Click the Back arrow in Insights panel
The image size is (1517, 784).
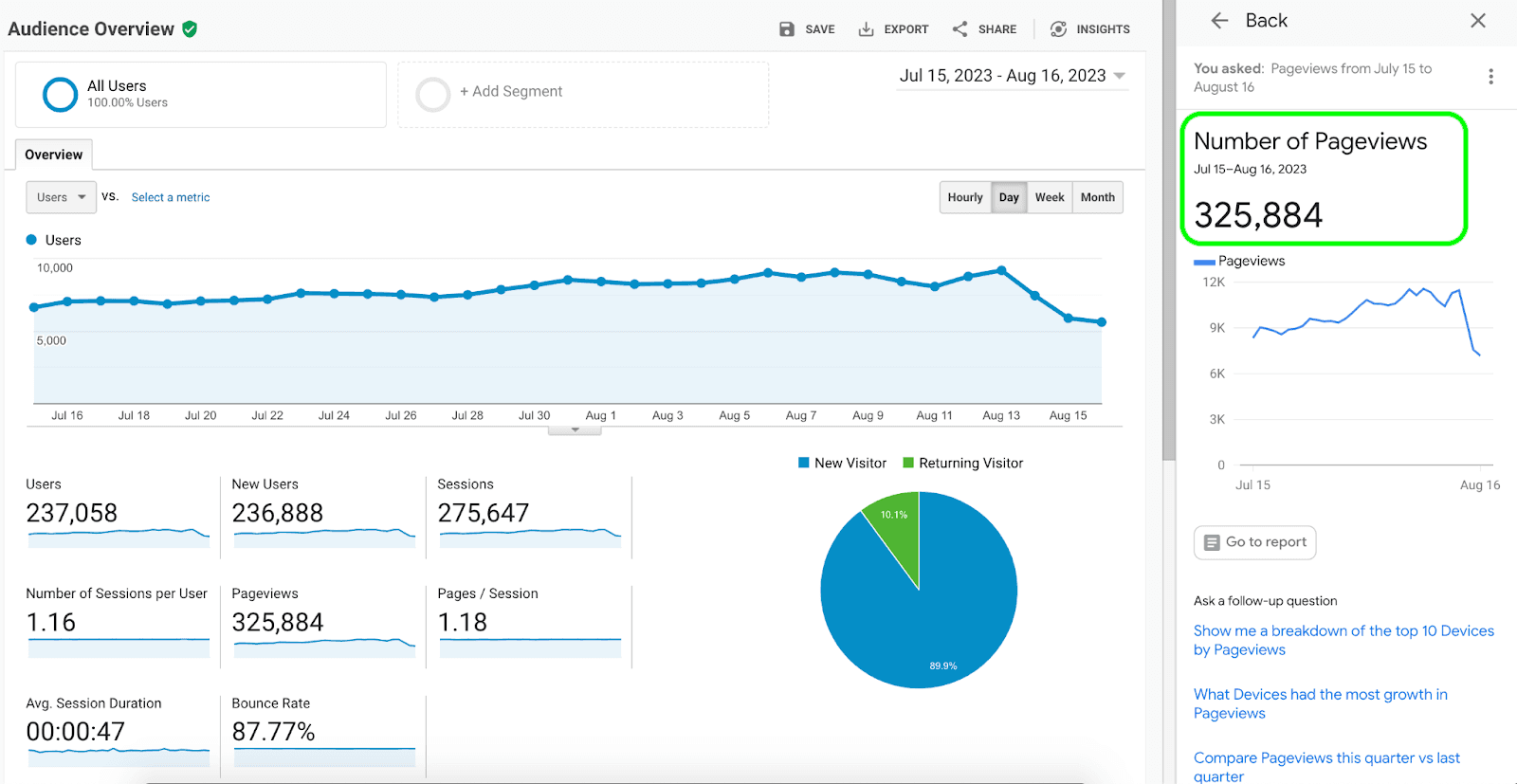(x=1219, y=21)
